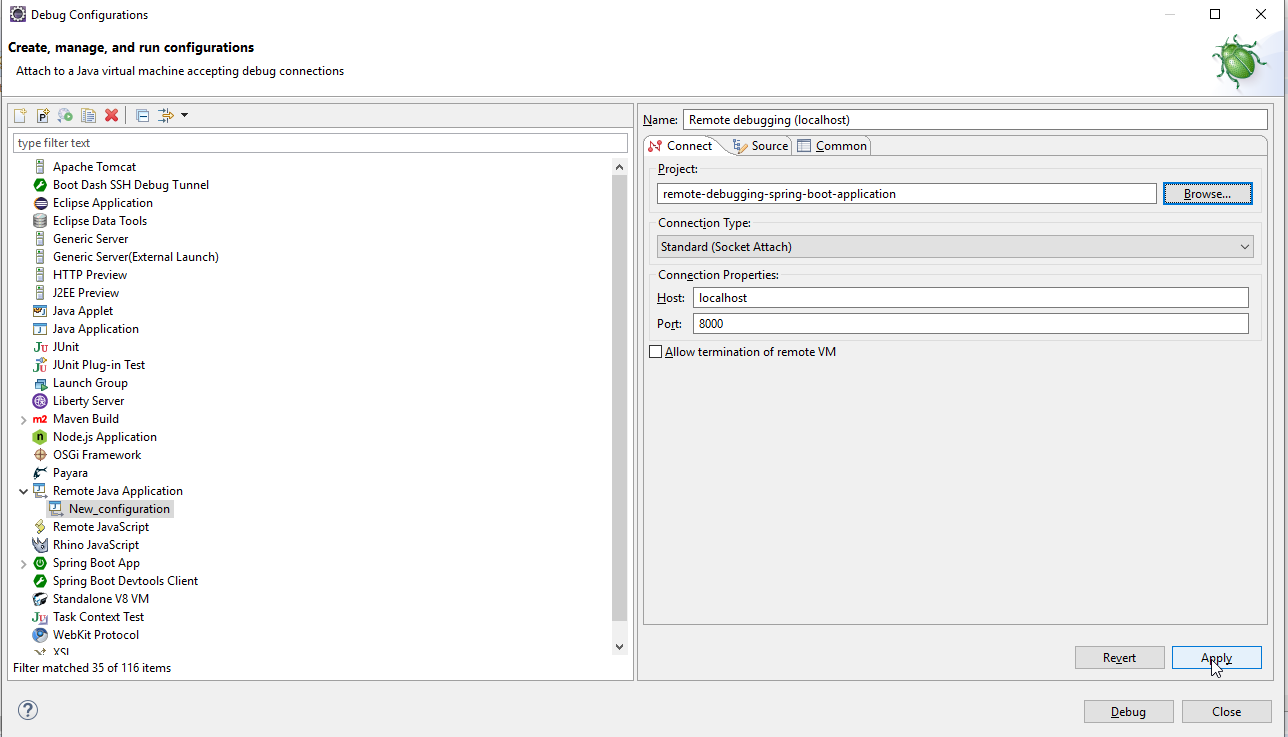
Task: Click the OSGi Framework icon
Action: pos(40,455)
